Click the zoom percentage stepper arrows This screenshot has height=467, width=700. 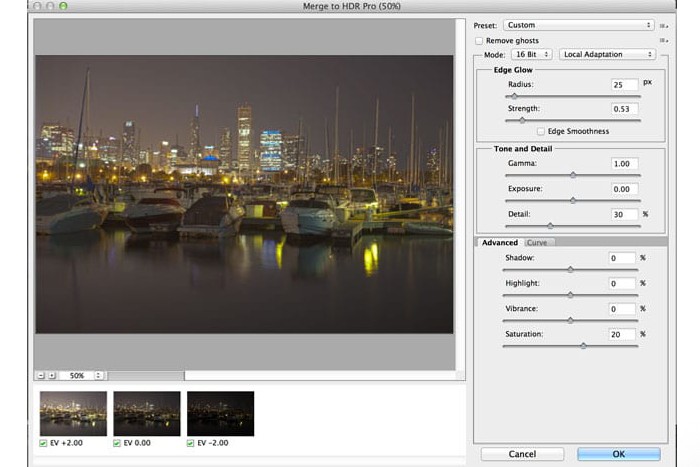98,376
